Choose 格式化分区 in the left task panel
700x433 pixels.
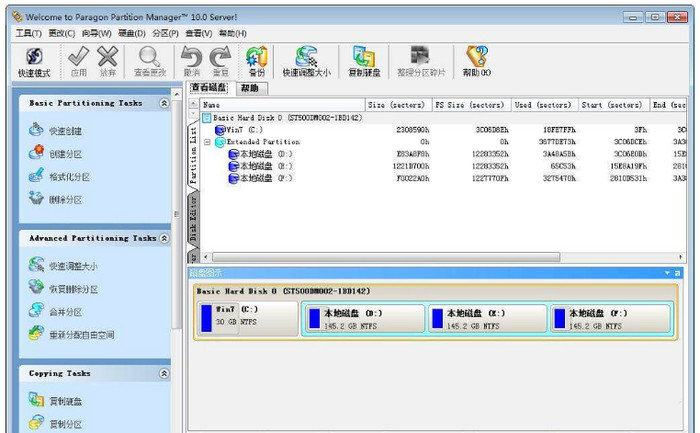[68, 177]
